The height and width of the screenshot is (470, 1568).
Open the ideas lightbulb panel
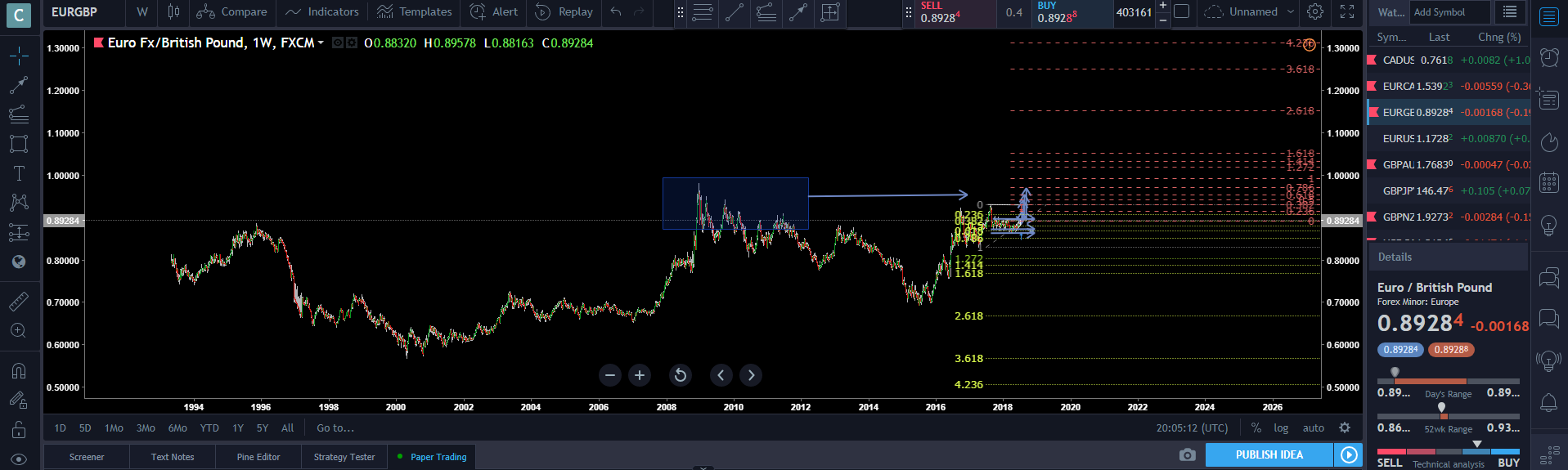pos(1549,226)
